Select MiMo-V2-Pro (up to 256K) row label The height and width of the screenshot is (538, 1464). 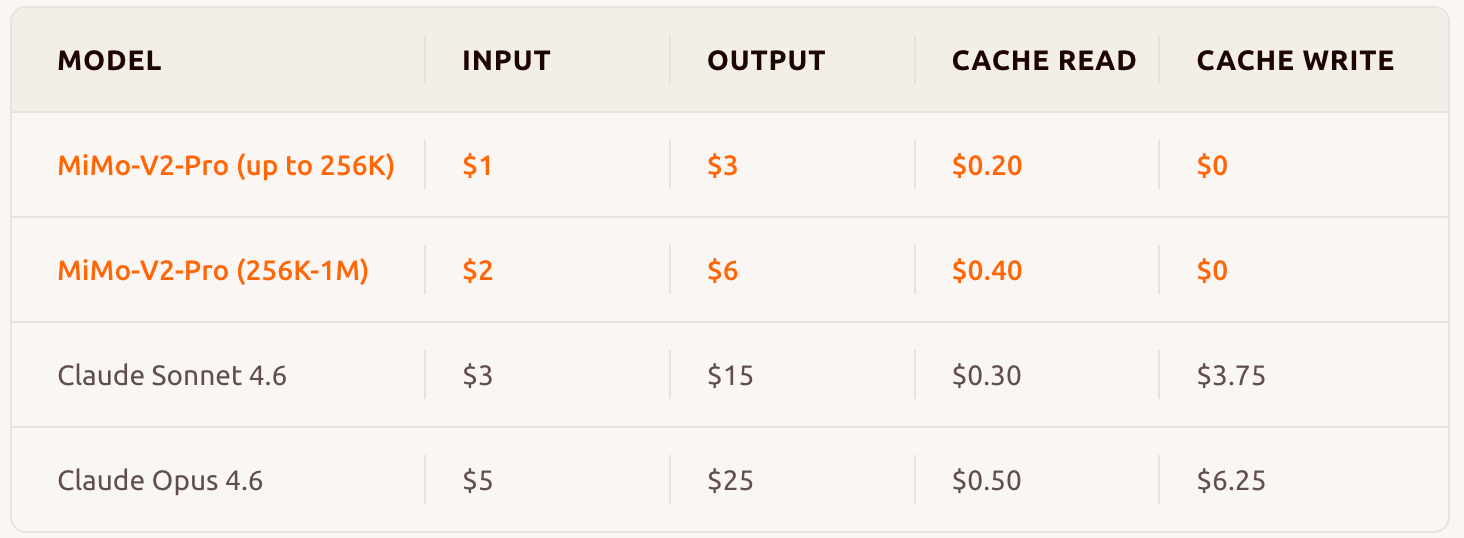(226, 166)
